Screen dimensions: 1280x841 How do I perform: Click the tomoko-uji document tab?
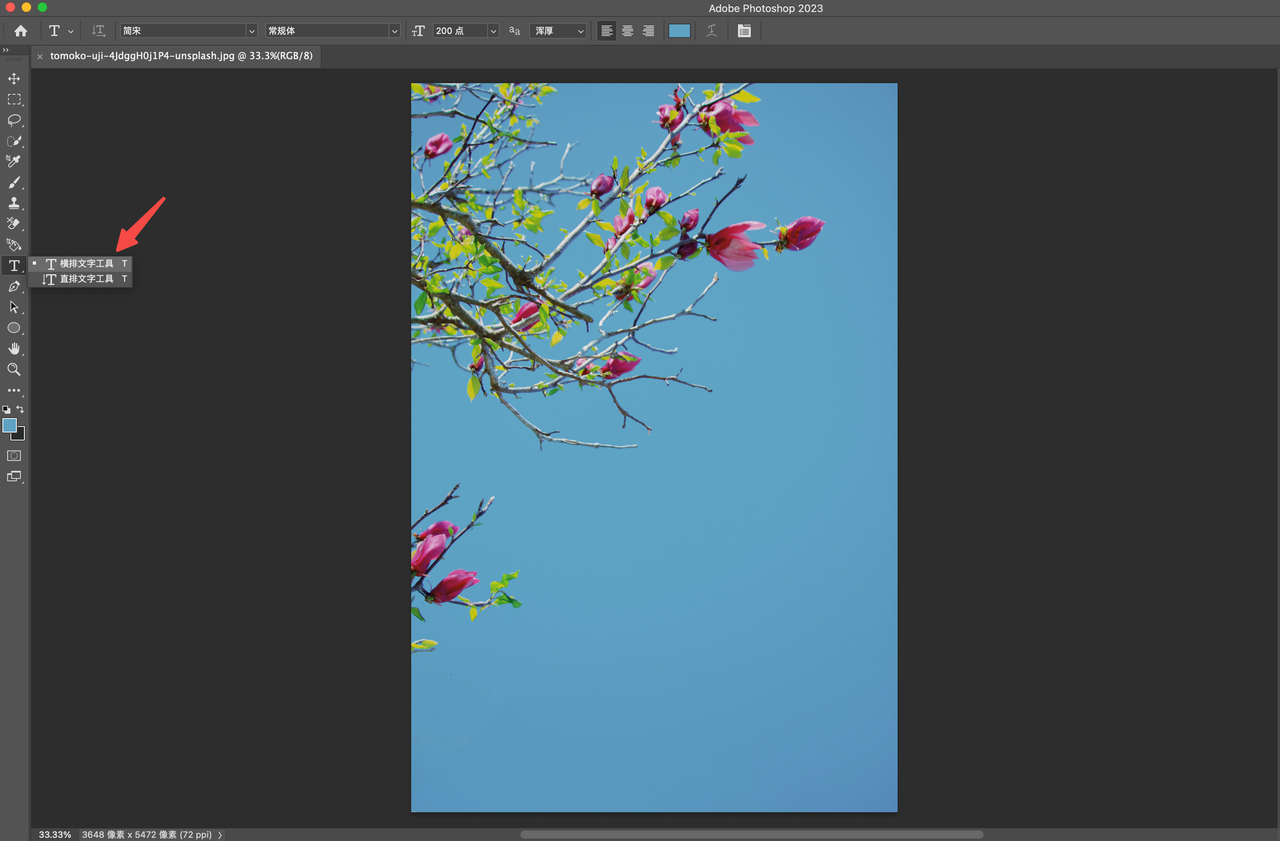click(181, 56)
